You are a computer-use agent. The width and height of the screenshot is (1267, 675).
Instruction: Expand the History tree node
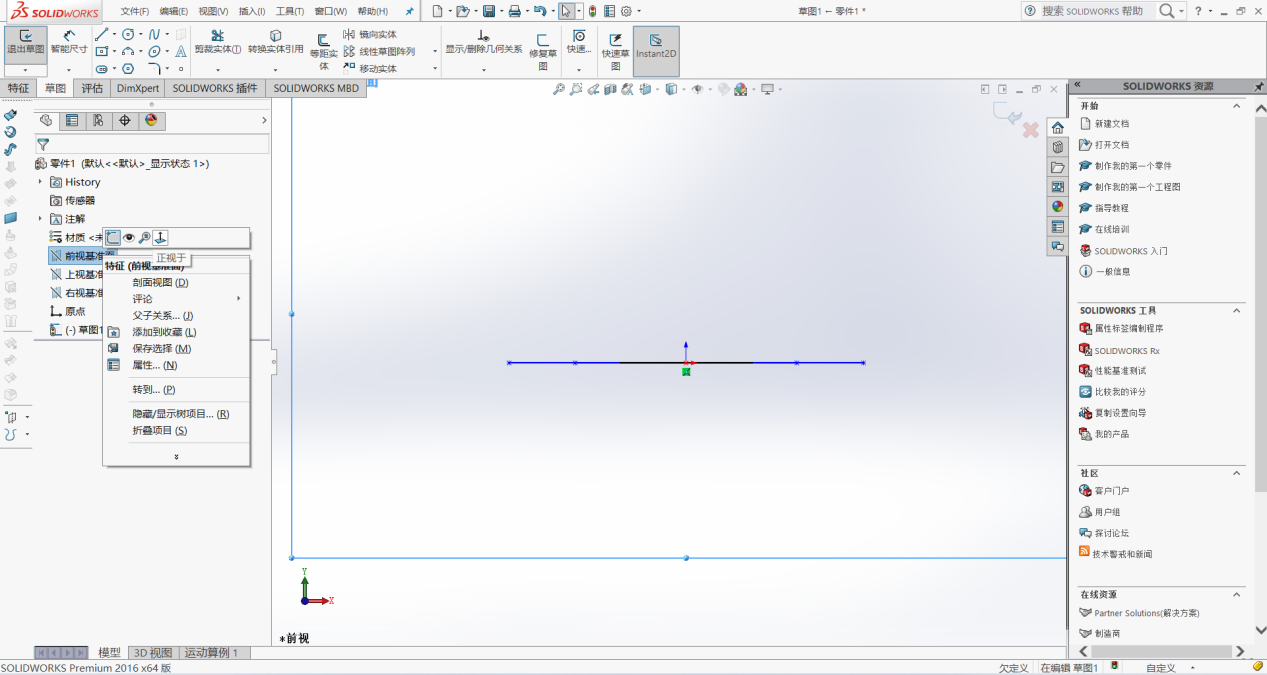pyautogui.click(x=40, y=182)
